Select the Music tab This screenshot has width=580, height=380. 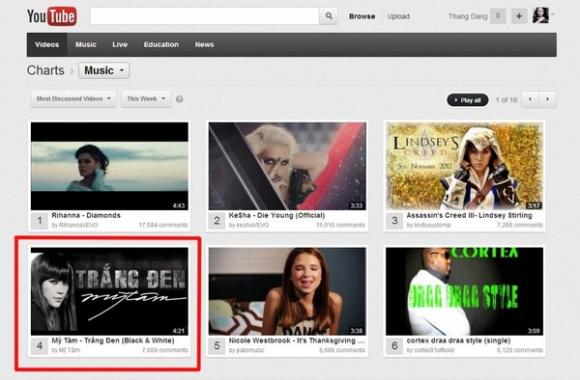pos(86,44)
